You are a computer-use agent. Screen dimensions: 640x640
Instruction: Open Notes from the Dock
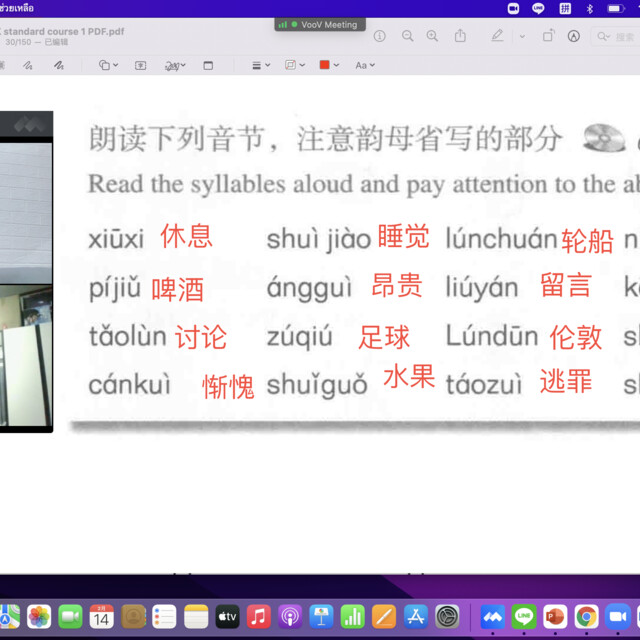tap(196, 616)
